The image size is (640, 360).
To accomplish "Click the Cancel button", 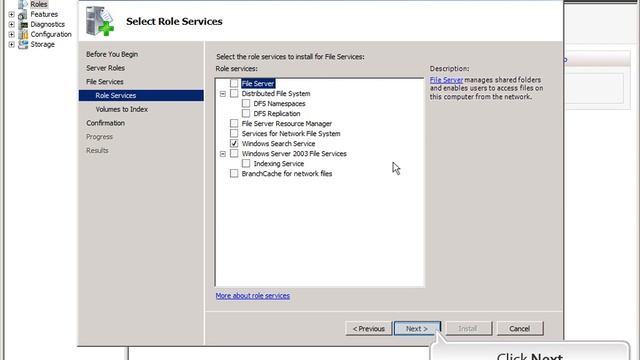I will [x=520, y=329].
